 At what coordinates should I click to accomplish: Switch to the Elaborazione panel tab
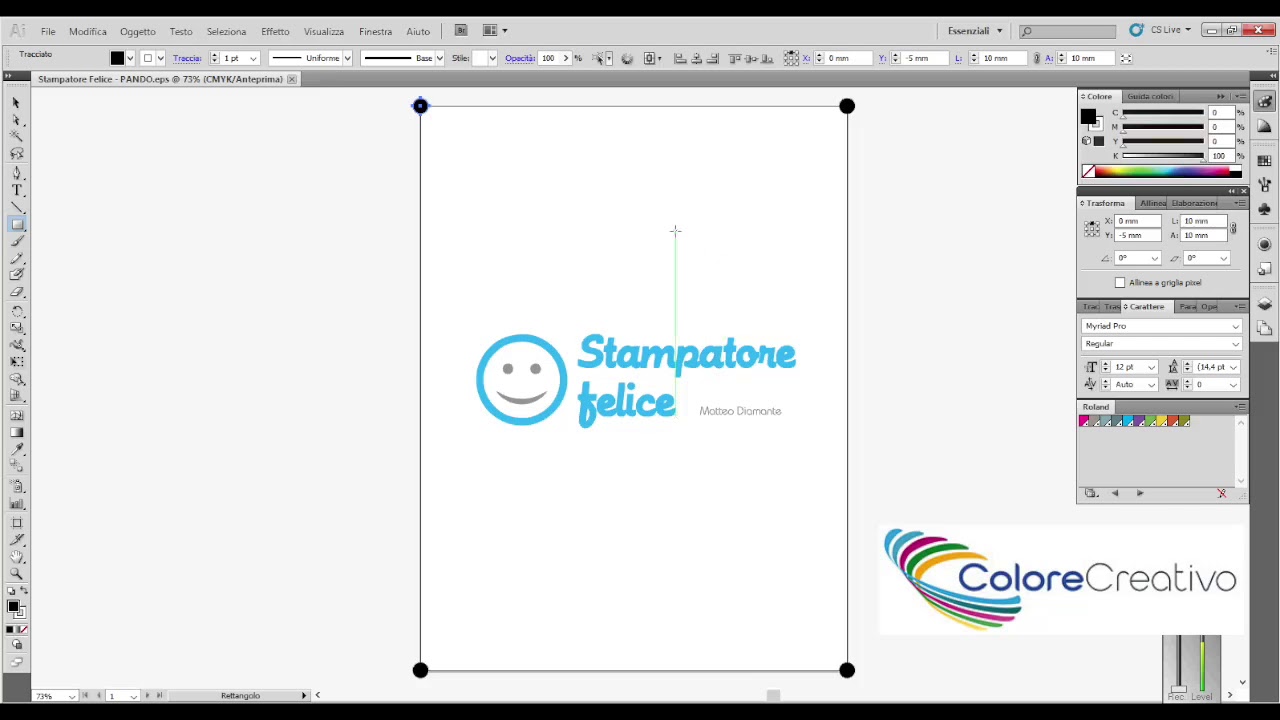coord(1194,203)
